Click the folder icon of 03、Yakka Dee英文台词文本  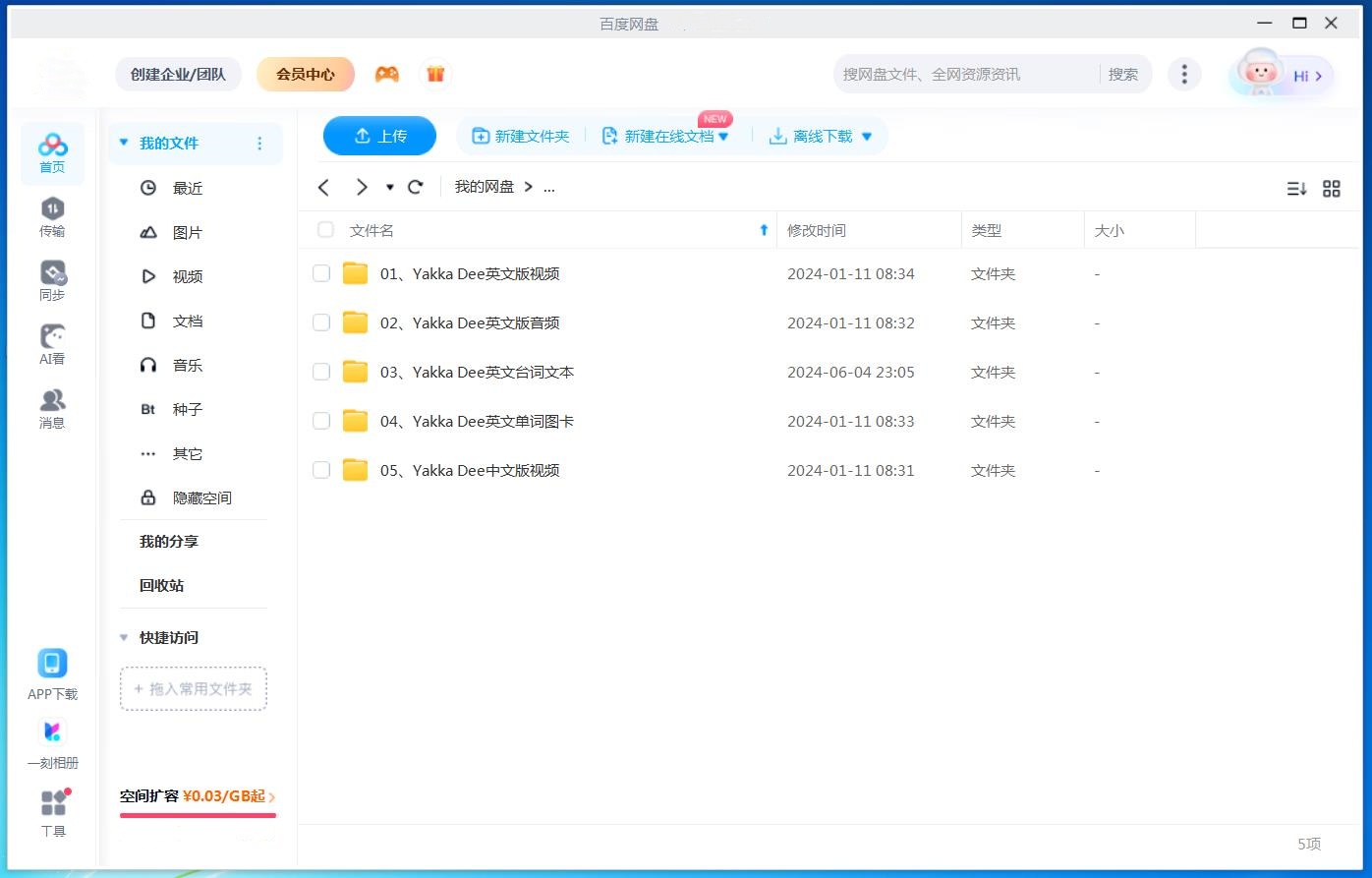pos(355,372)
